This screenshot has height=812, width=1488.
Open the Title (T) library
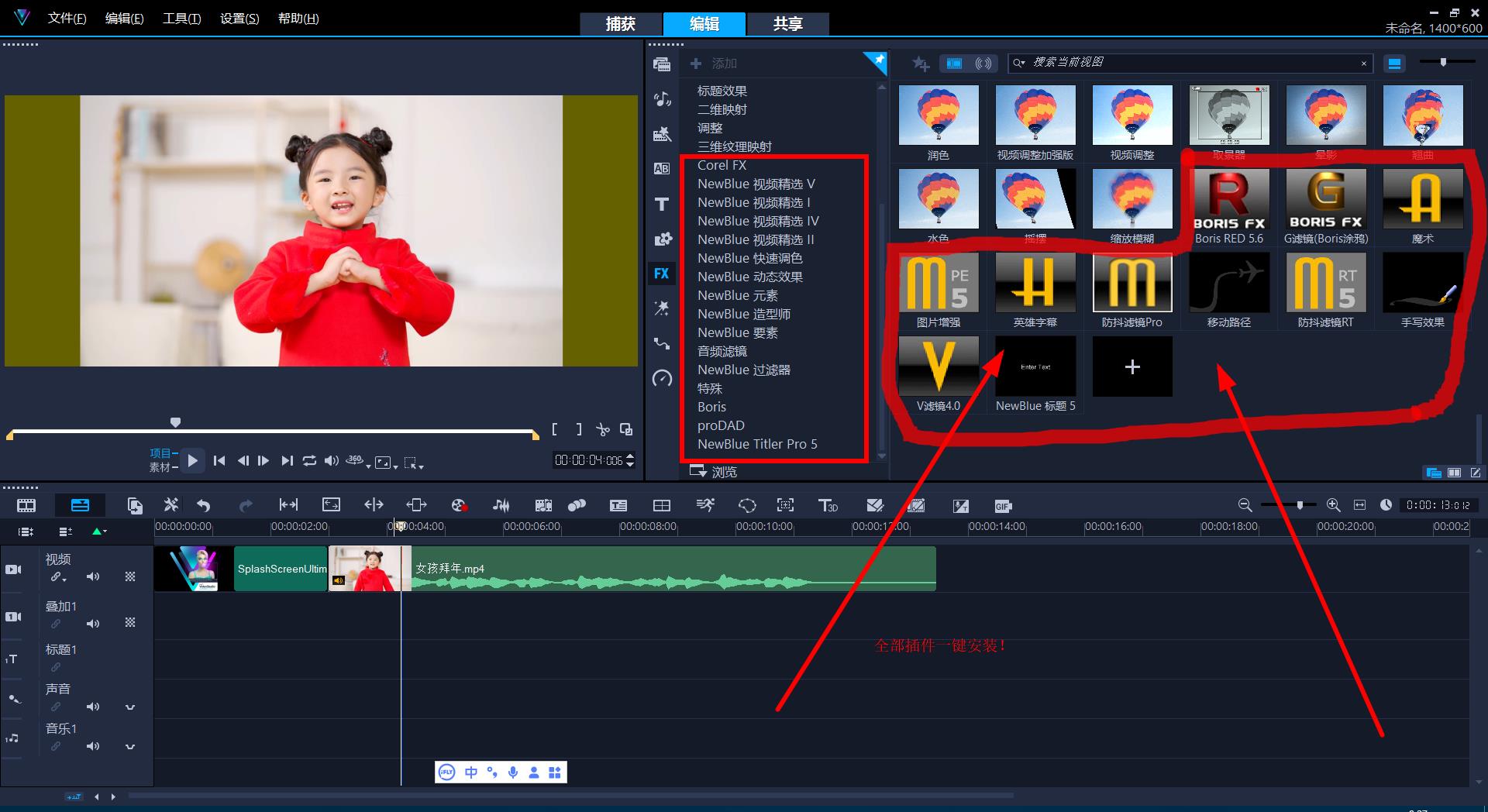662,204
